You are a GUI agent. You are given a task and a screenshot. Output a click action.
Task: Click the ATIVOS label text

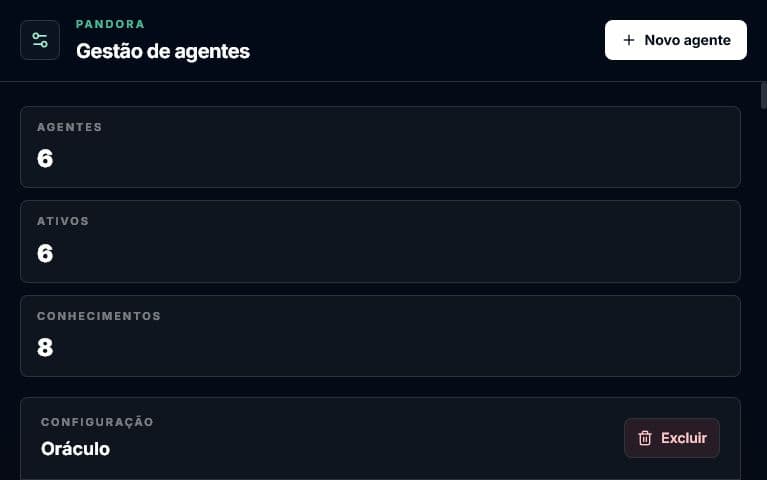click(x=63, y=221)
